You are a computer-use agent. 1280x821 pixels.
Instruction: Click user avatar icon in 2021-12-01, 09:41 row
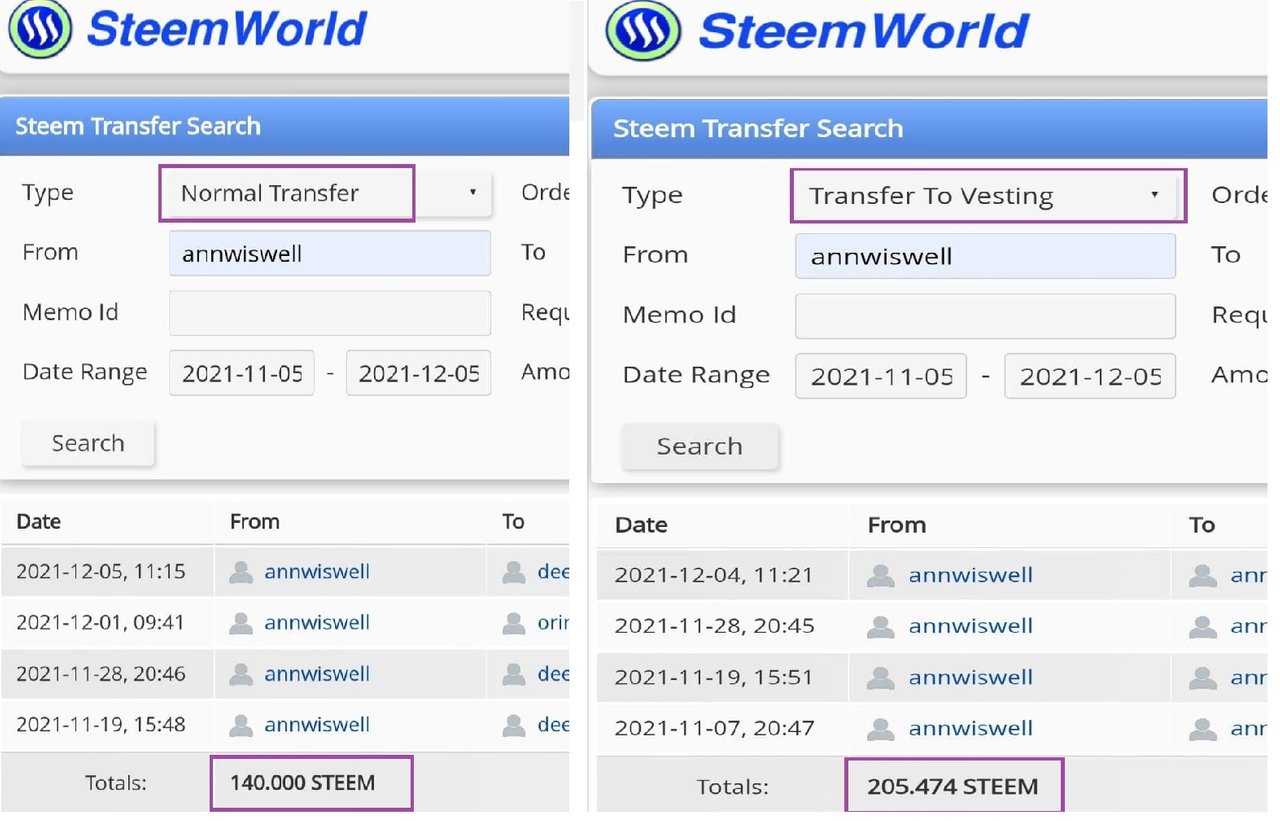241,623
